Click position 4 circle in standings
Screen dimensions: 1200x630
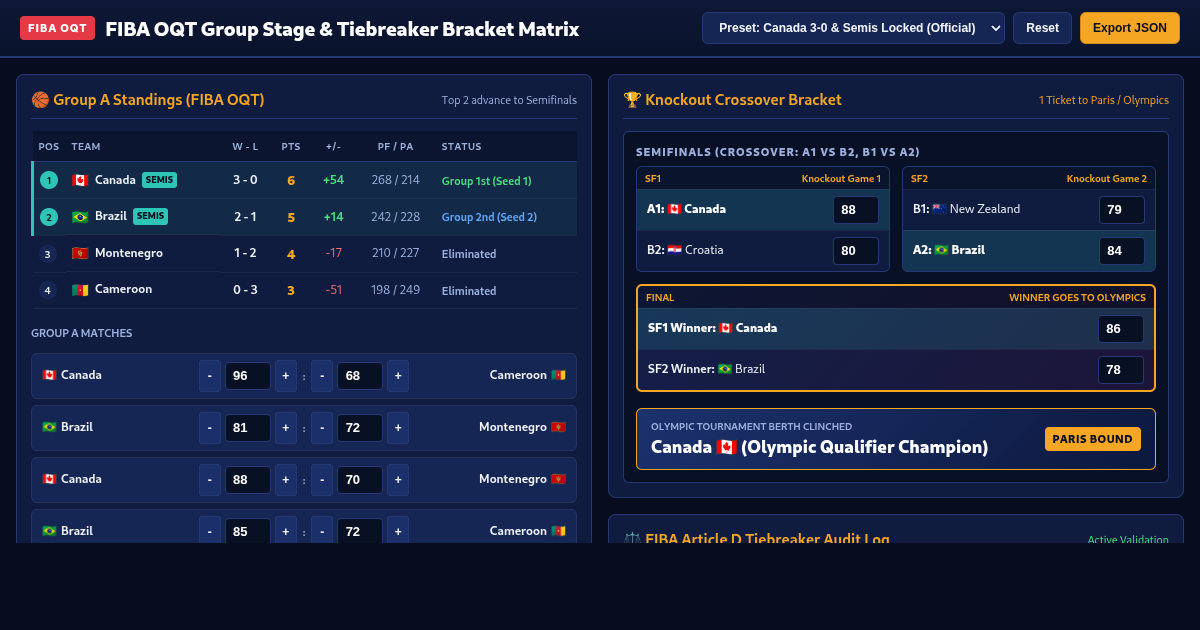click(x=47, y=290)
